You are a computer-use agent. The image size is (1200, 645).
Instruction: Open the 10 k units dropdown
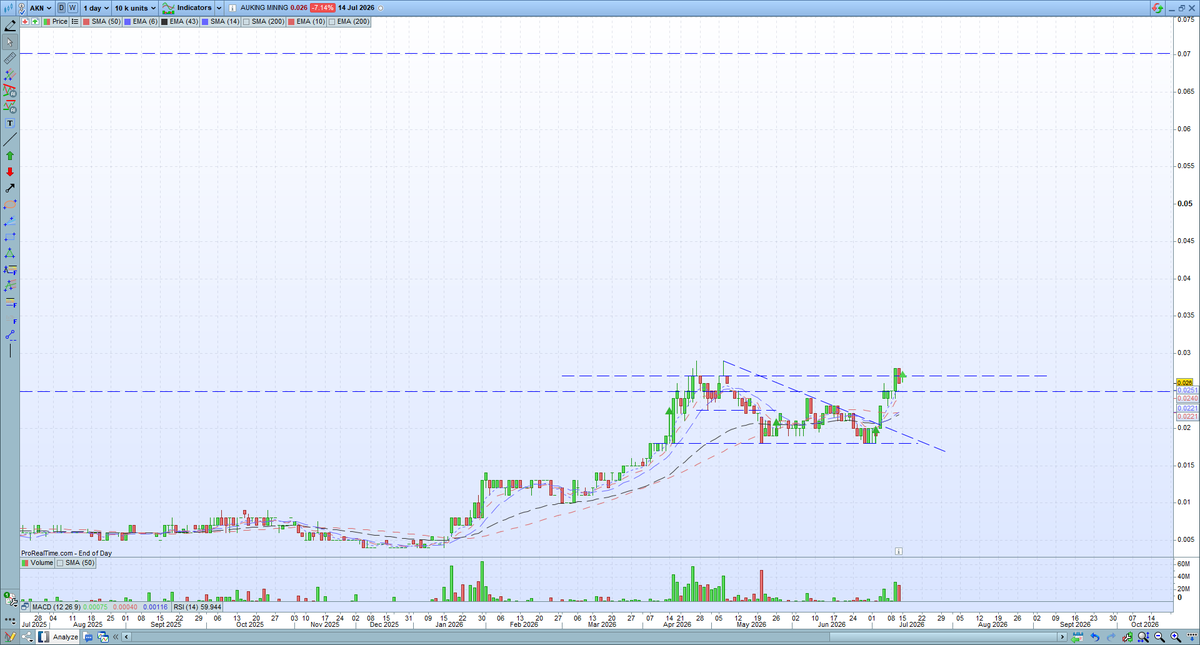pyautogui.click(x=135, y=8)
